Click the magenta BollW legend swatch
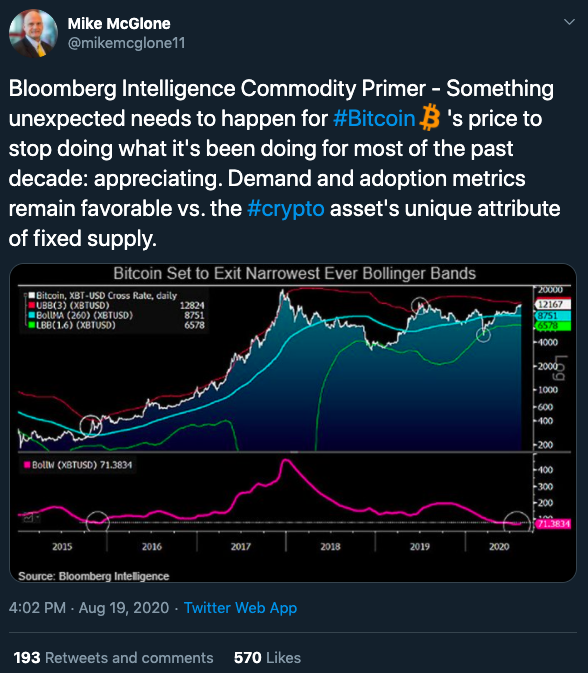The width and height of the screenshot is (588, 673). (x=27, y=465)
